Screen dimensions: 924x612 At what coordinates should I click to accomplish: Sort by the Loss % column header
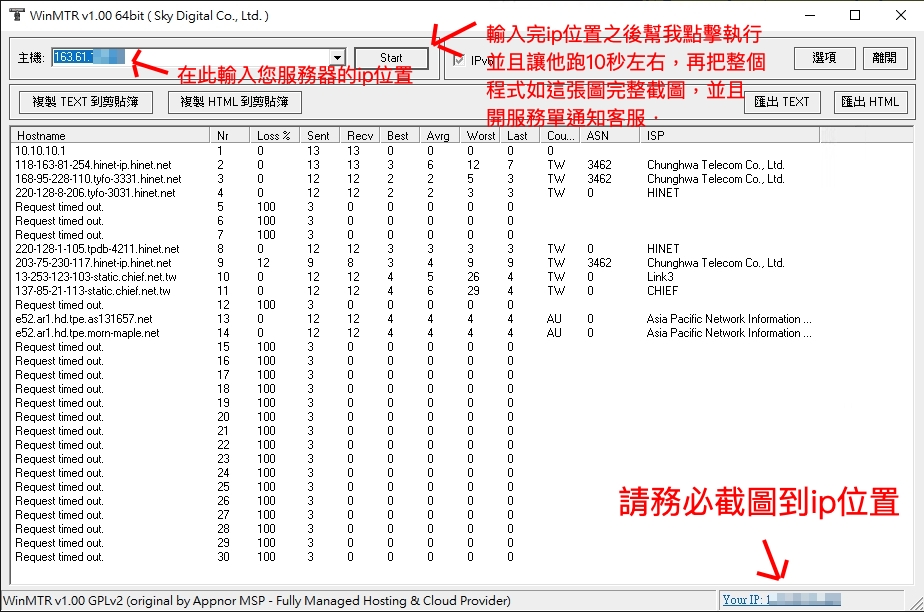pyautogui.click(x=274, y=135)
